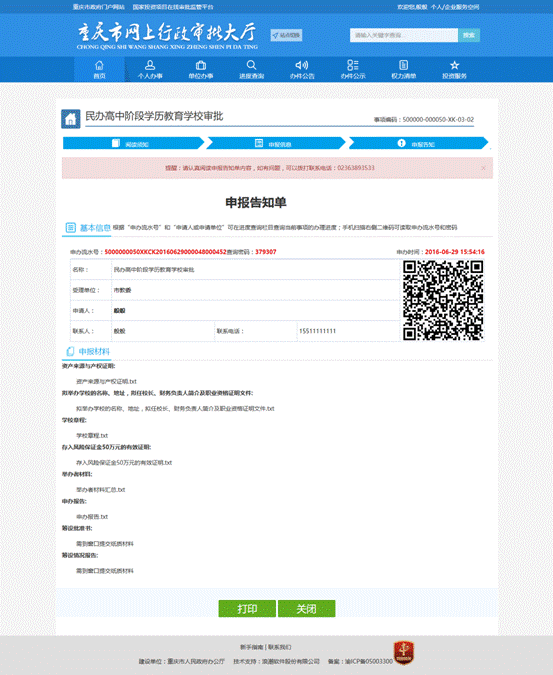This screenshot has height=675, width=553.
Task: Dismiss the pink reminder banner
Action: click(483, 168)
